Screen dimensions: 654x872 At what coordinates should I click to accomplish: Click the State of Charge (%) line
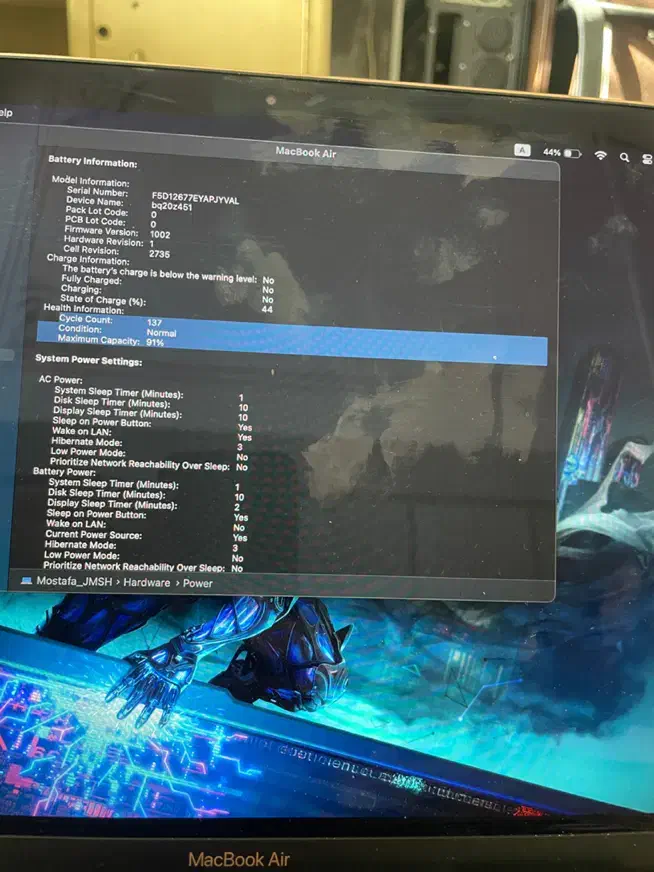(102, 300)
